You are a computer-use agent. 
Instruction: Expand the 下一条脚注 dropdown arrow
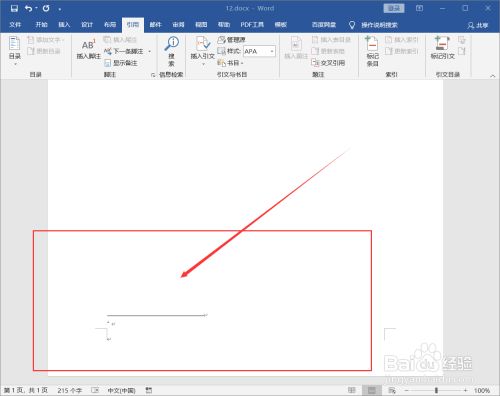[x=149, y=51]
